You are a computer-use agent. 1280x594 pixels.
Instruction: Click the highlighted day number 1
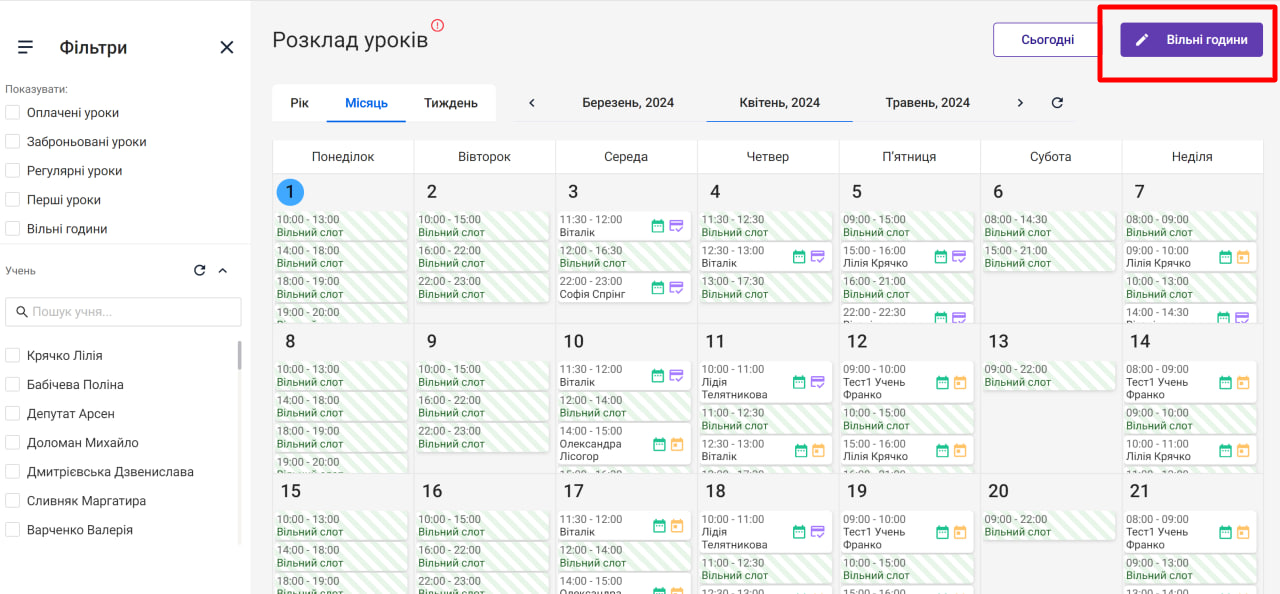pyautogui.click(x=290, y=192)
